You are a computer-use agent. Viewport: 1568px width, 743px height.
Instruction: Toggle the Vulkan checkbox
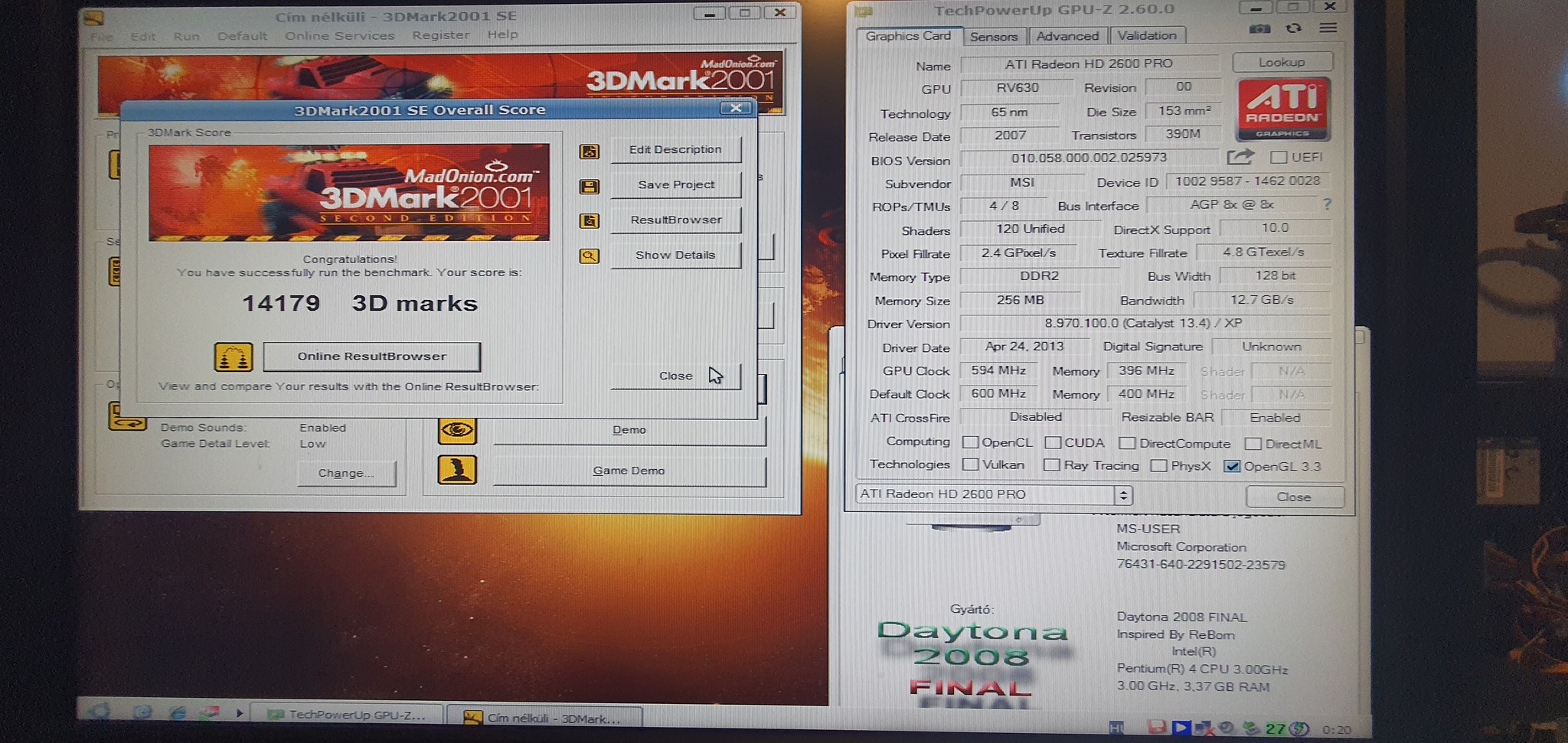click(971, 464)
